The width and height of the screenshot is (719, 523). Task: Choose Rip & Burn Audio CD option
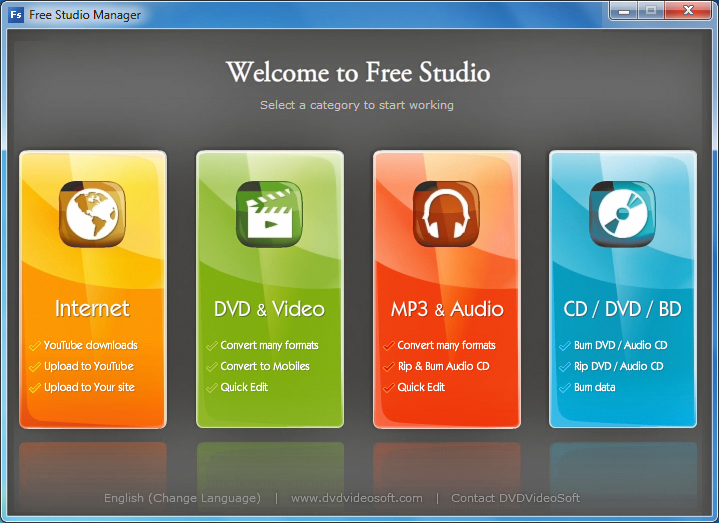443,366
